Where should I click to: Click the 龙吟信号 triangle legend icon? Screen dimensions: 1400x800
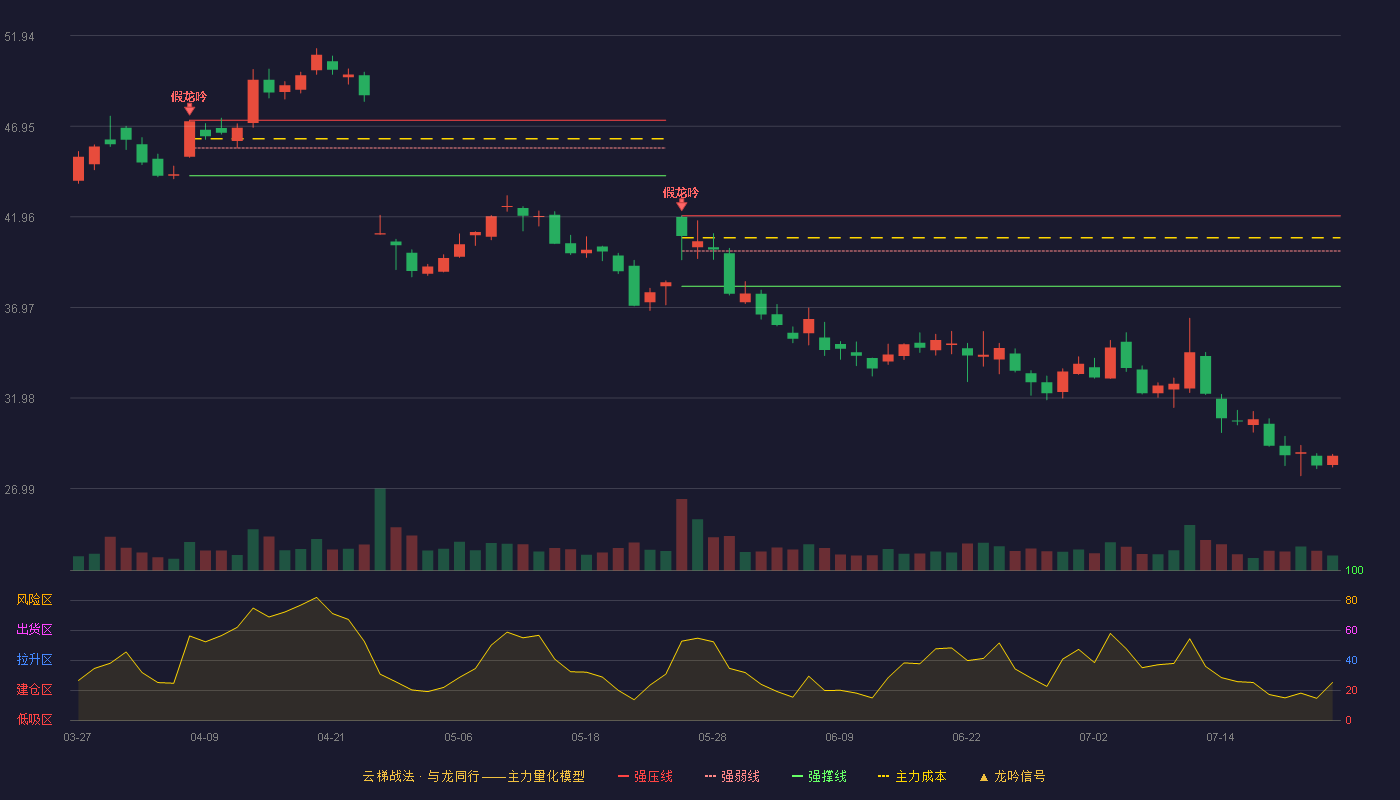(984, 777)
